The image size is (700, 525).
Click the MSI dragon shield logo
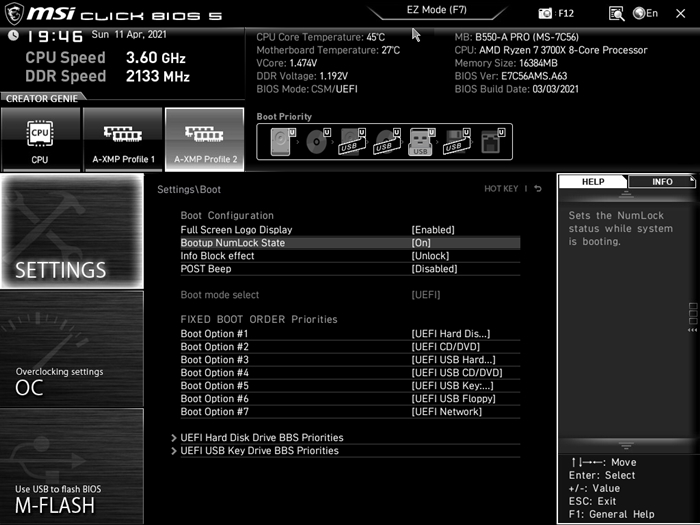point(14,13)
